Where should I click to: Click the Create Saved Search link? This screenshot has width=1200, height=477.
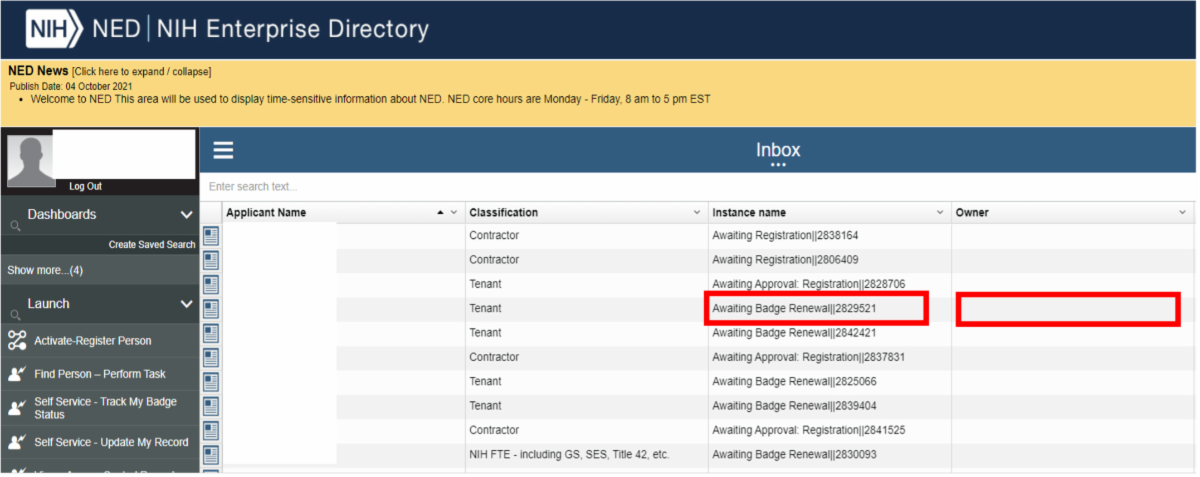click(x=152, y=245)
